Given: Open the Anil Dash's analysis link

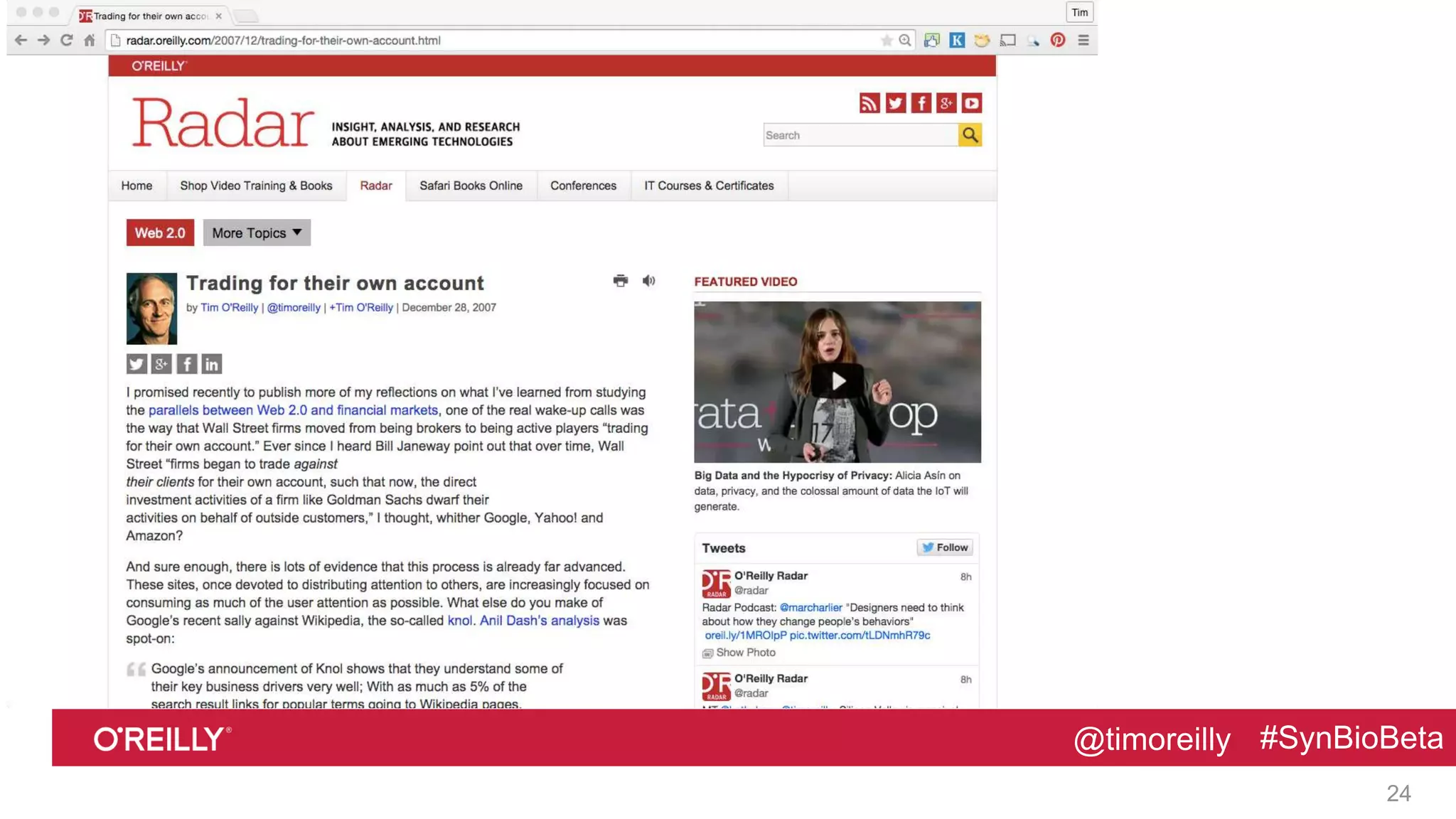Looking at the screenshot, I should (x=539, y=621).
